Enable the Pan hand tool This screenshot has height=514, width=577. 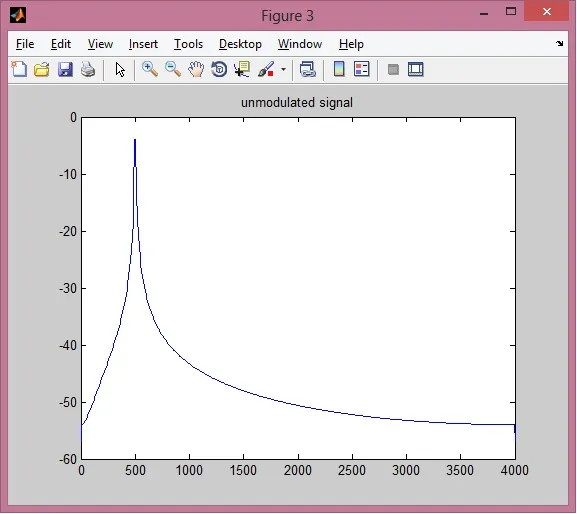click(x=196, y=69)
